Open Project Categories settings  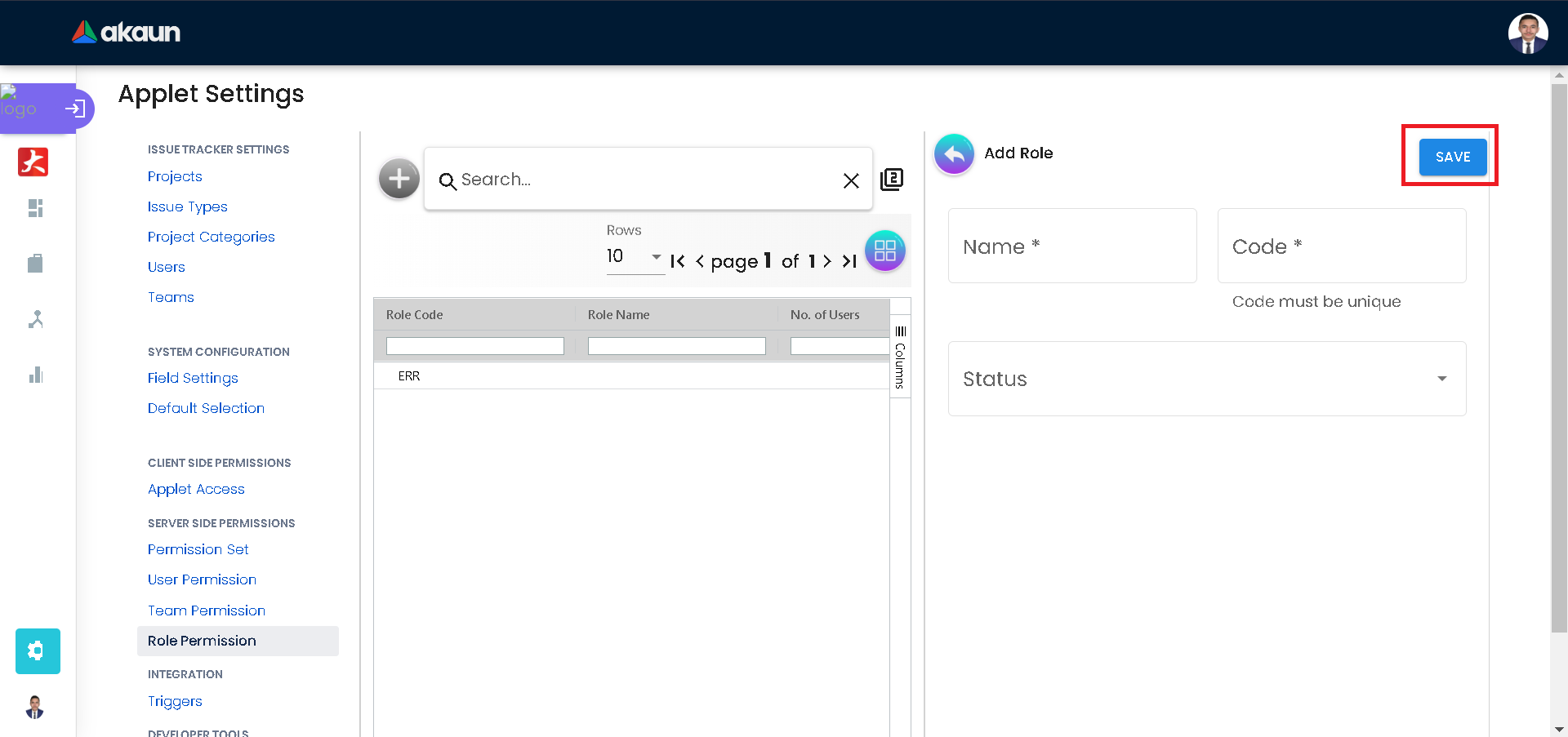[x=212, y=237]
